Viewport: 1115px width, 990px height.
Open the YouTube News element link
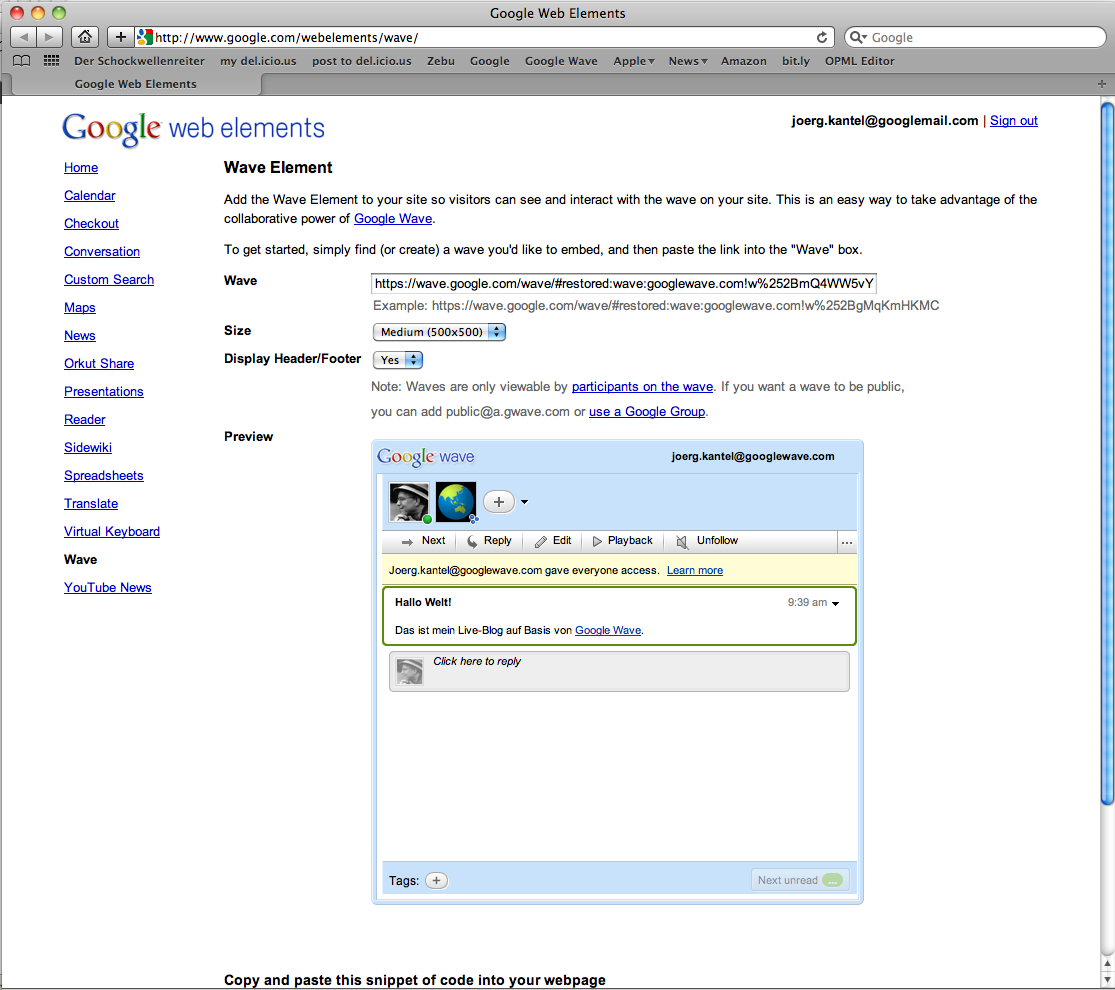107,587
